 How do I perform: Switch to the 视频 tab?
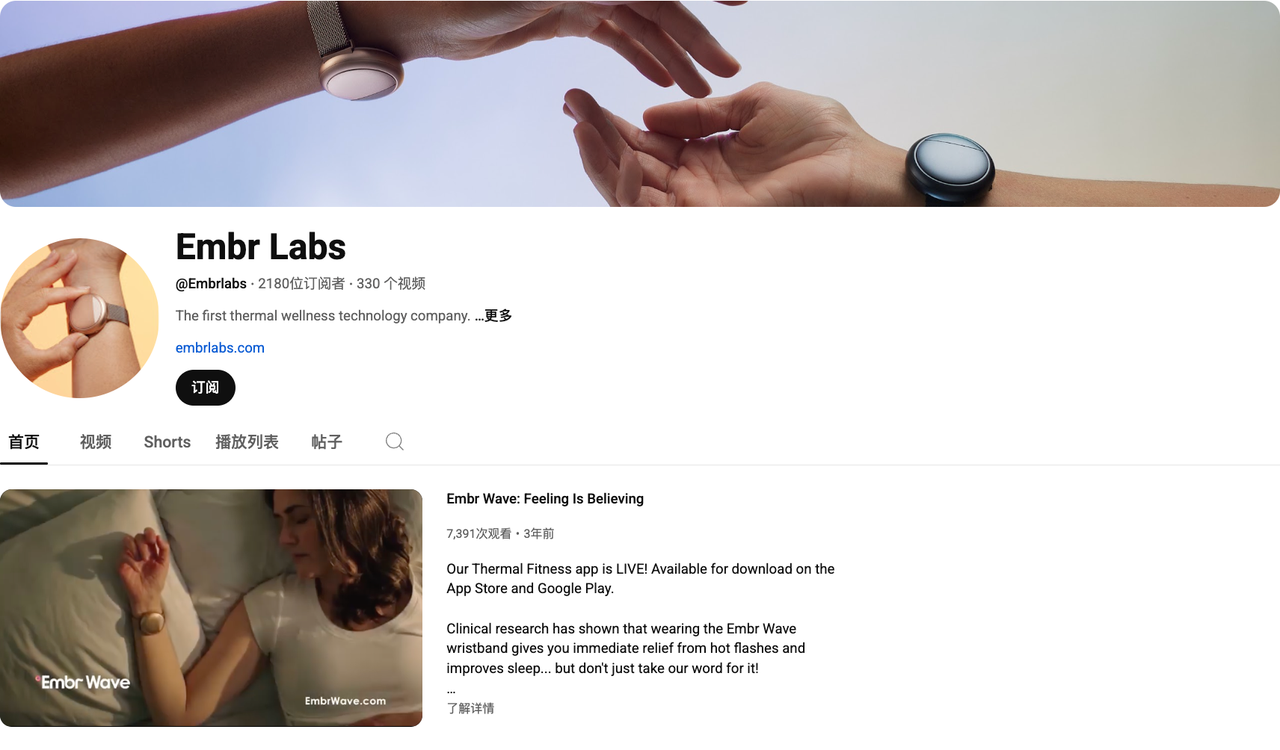click(96, 442)
